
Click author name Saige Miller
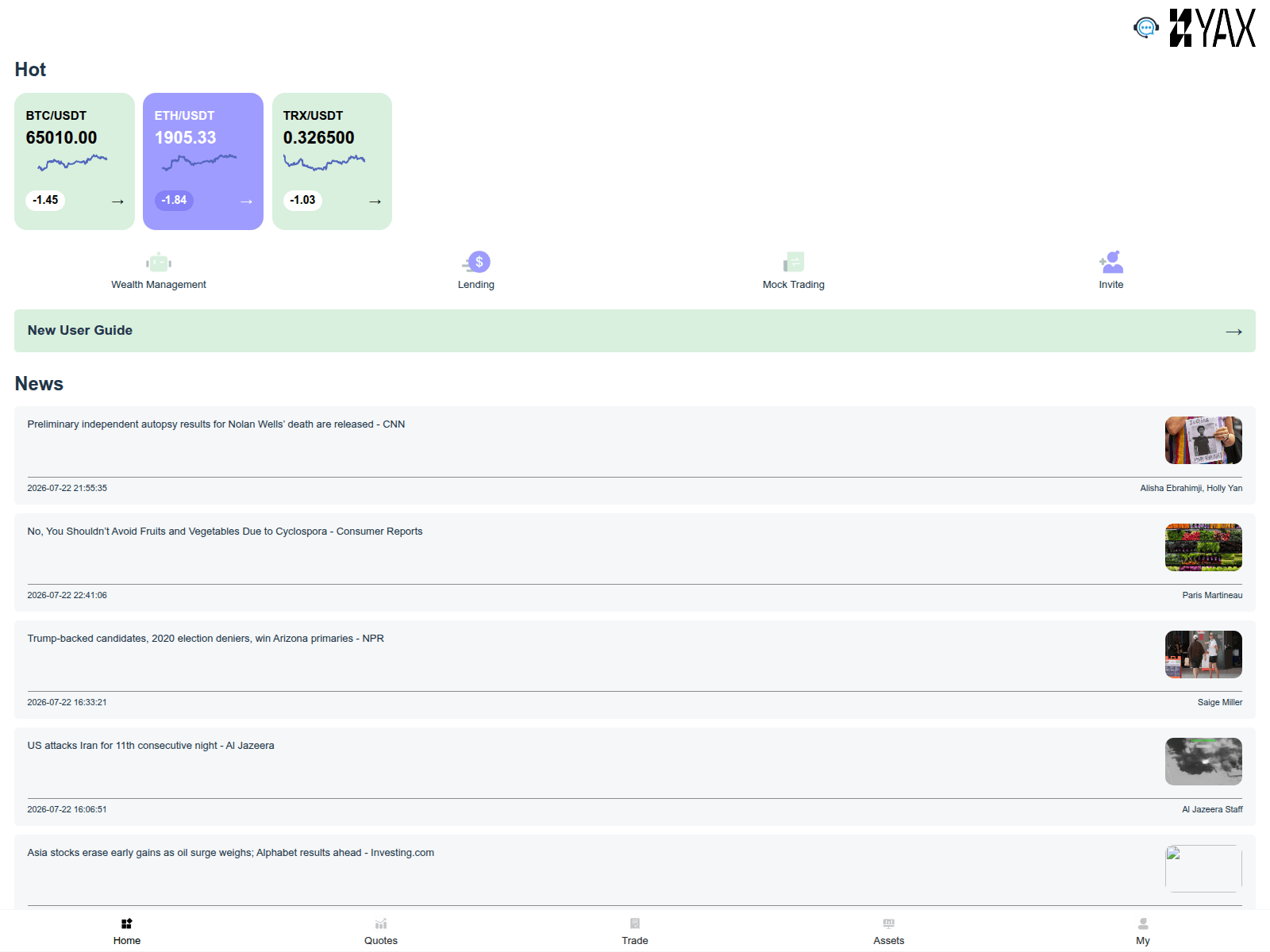coord(1220,703)
